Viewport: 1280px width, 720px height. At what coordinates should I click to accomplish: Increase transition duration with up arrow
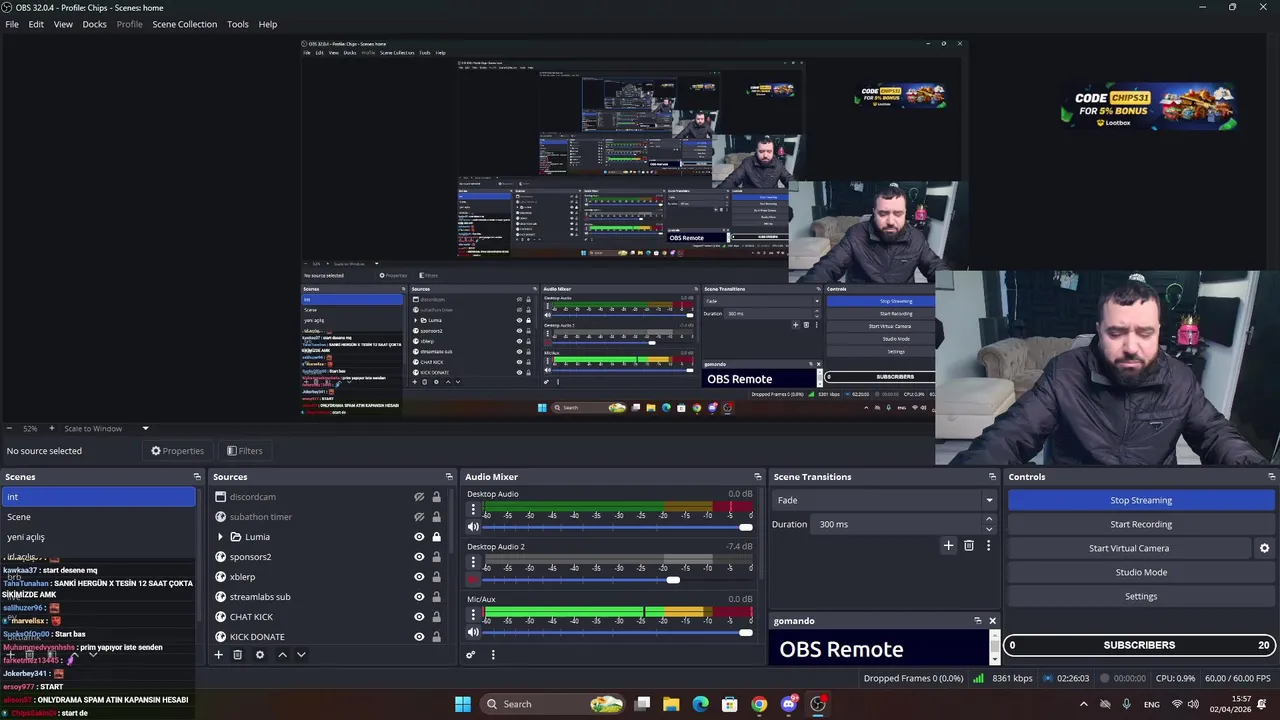(989, 519)
